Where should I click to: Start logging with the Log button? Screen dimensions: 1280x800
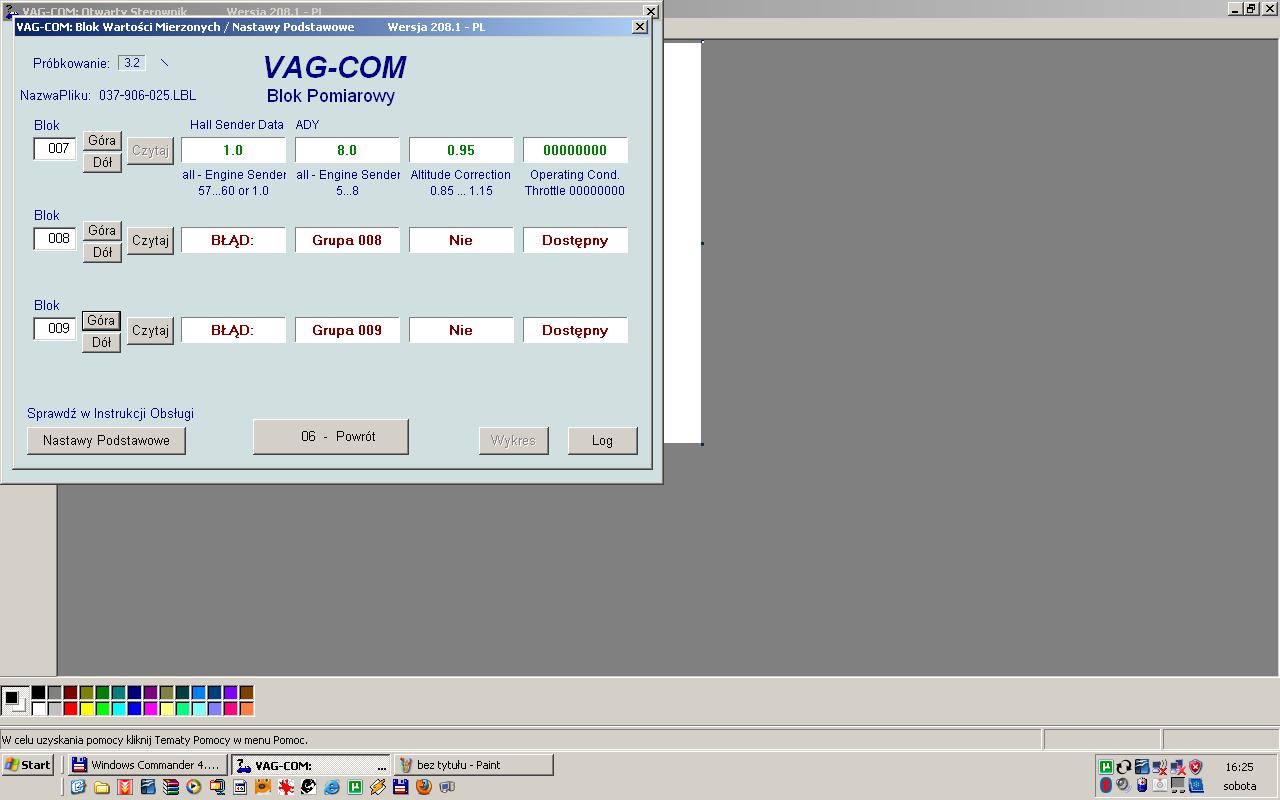tap(603, 441)
